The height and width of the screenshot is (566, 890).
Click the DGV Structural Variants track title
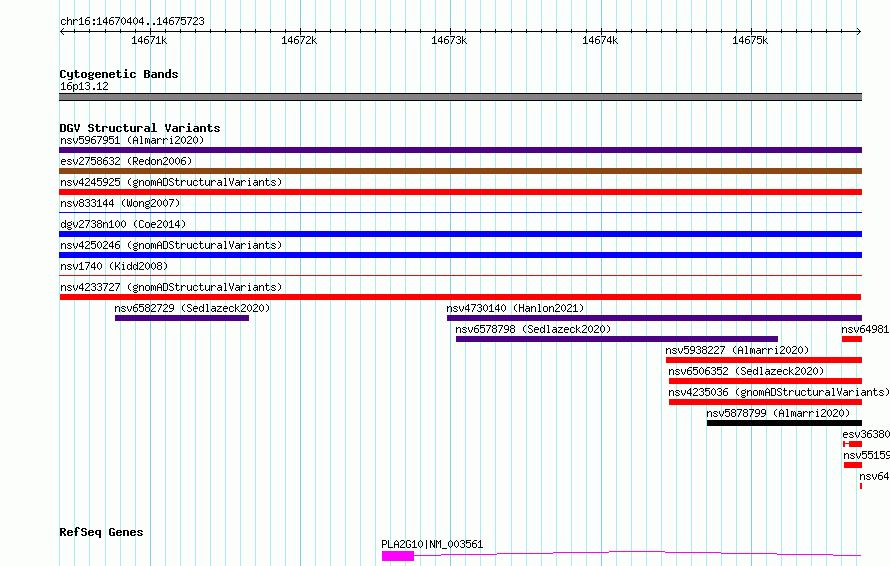[x=140, y=128]
